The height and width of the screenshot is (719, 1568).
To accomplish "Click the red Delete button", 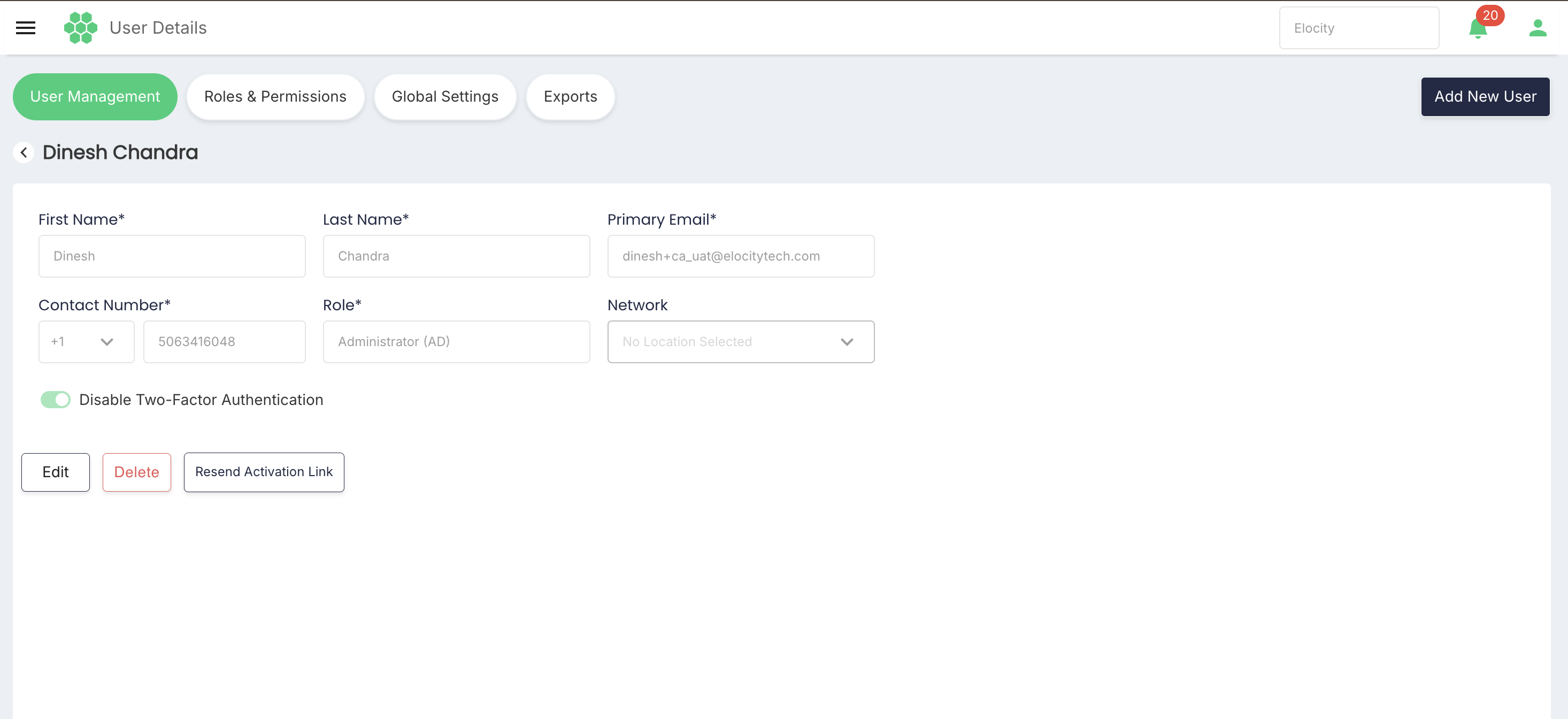I will coord(136,472).
